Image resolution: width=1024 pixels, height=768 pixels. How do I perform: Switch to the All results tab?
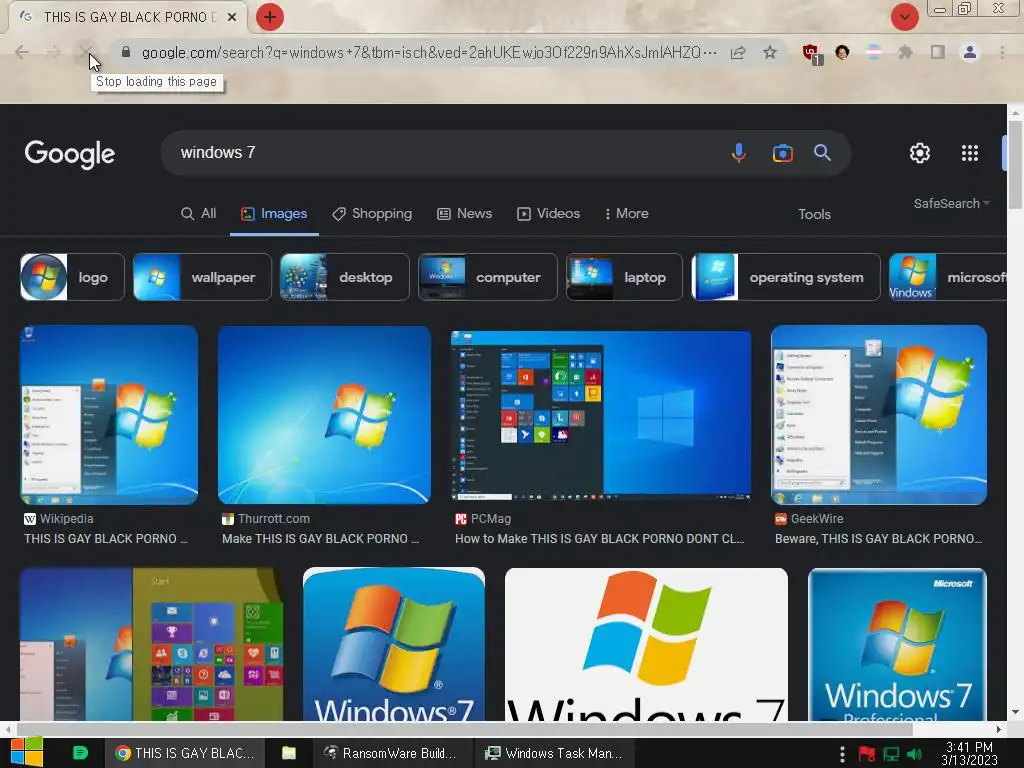[199, 214]
